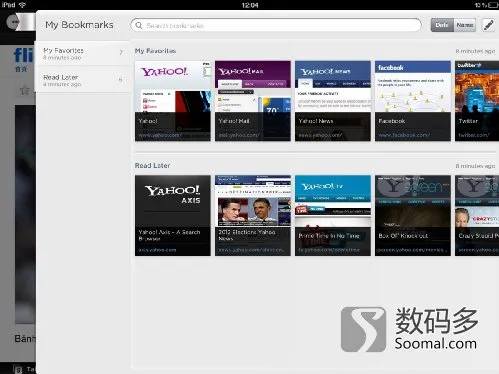Viewport: 499px width, 374px height.
Task: Expand the Read Later folder count
Action: (x=120, y=79)
